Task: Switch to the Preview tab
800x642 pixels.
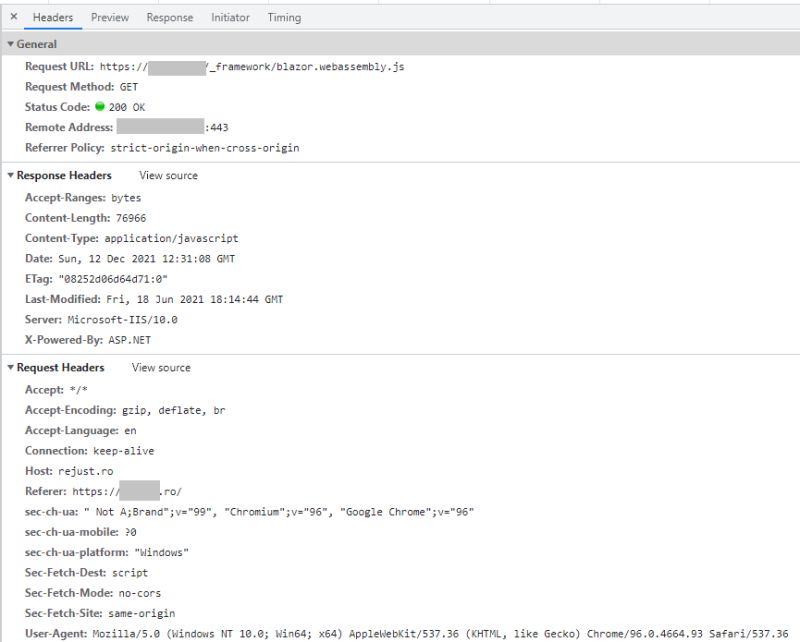Action: [109, 17]
